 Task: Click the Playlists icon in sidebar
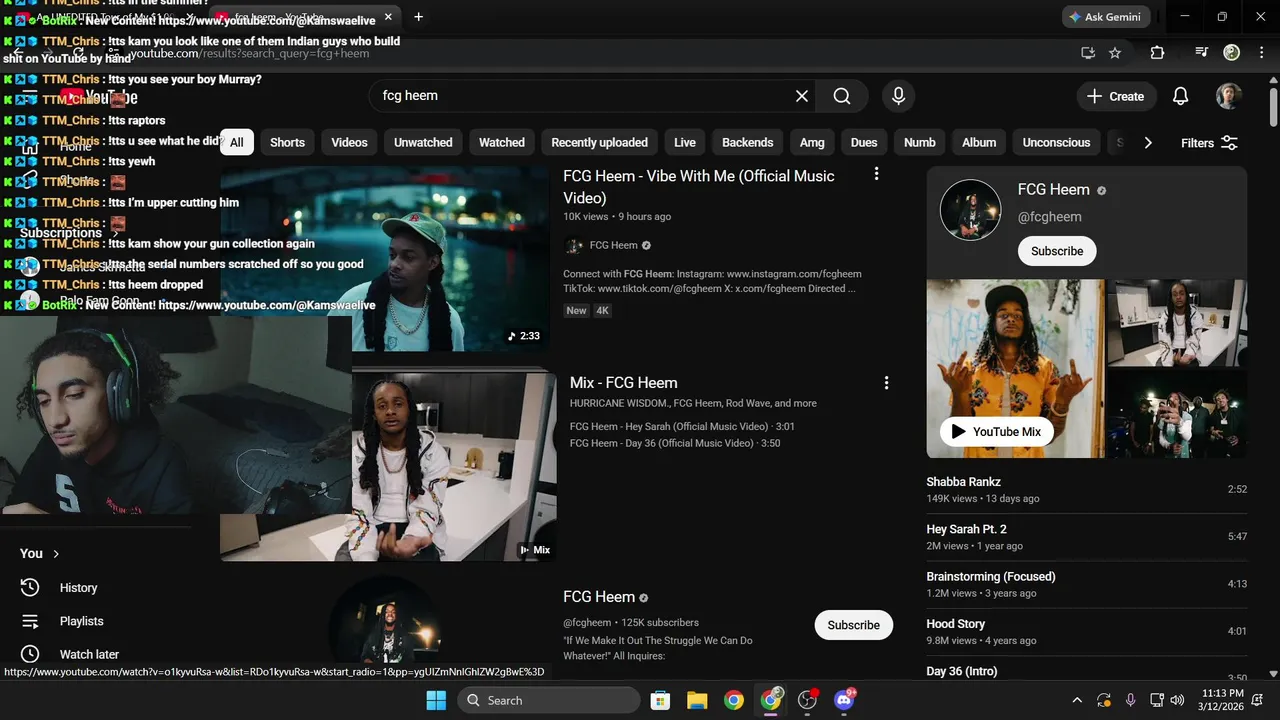click(30, 621)
